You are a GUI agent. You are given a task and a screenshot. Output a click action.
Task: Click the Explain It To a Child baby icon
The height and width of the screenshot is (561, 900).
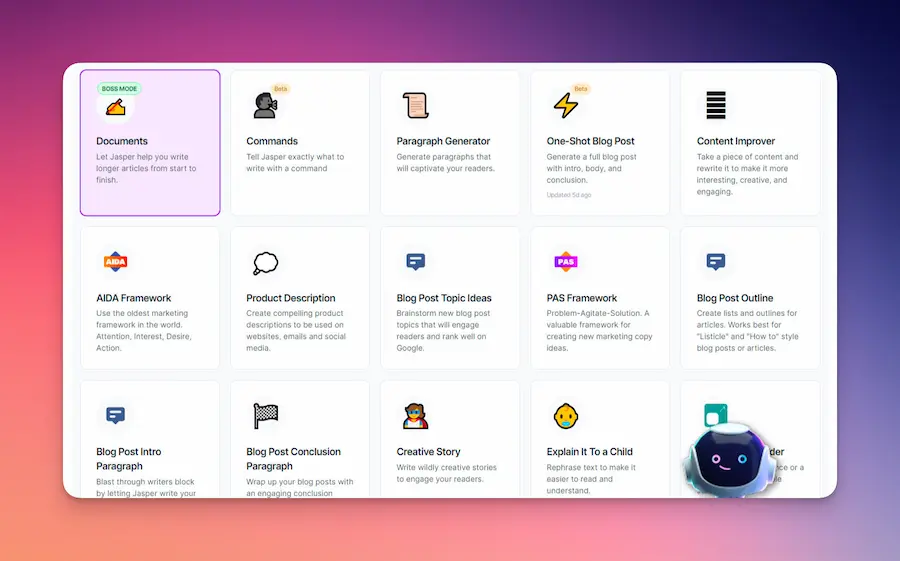566,416
